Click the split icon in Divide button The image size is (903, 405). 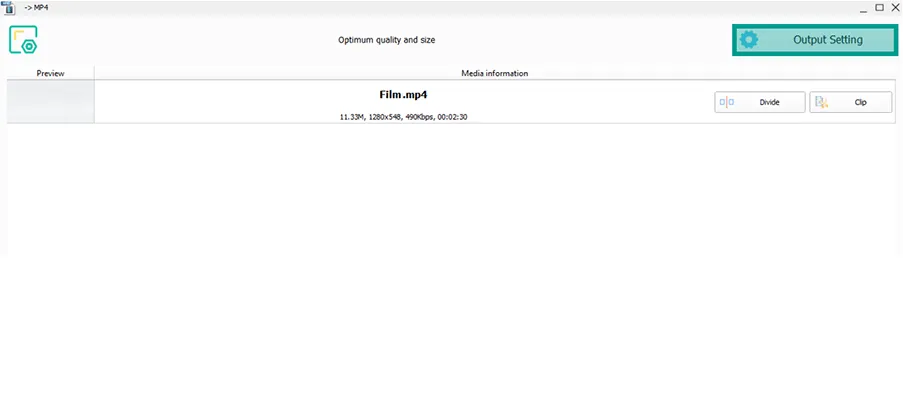pyautogui.click(x=727, y=102)
